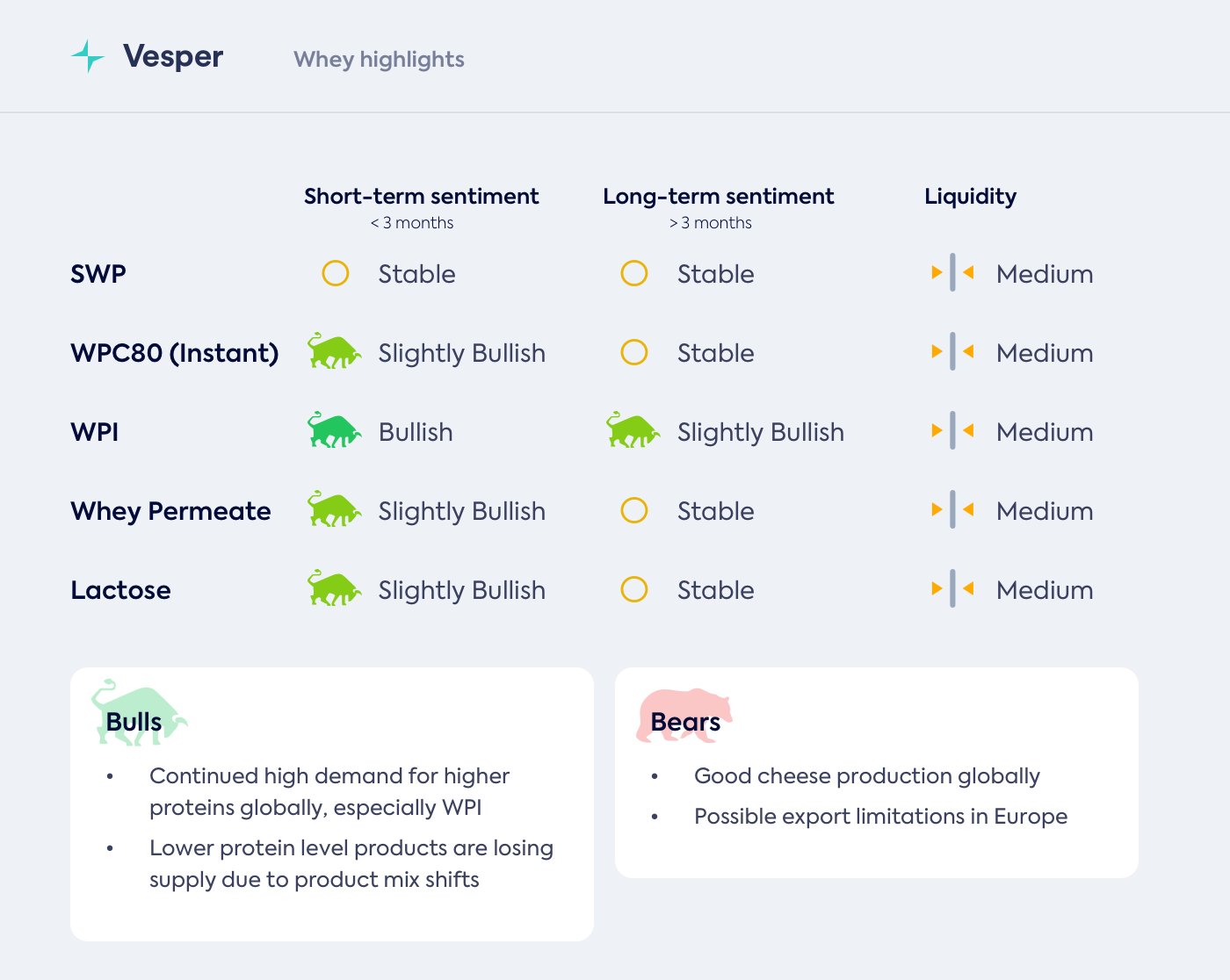Viewport: 1230px width, 980px height.
Task: Click the WPC80 long-term Stable circle
Action: point(634,352)
